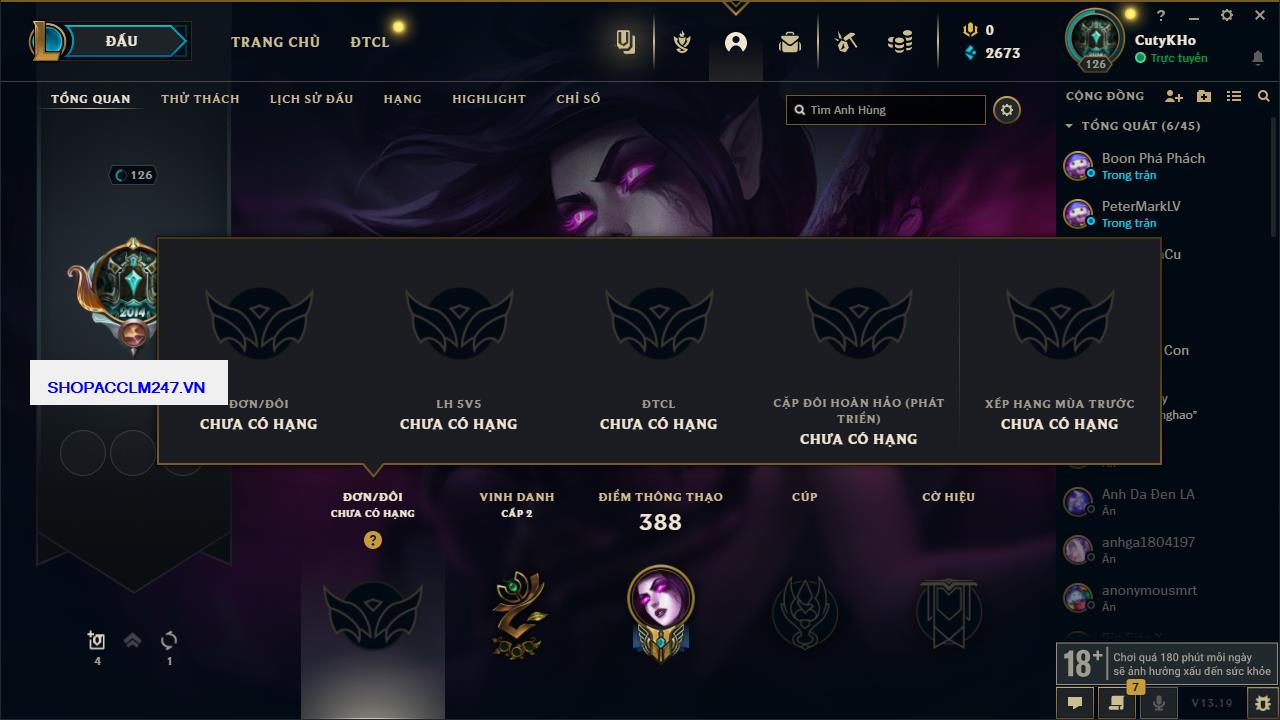The image size is (1280, 720).
Task: Go to the TRANG CHỦ home link
Action: pyautogui.click(x=275, y=42)
